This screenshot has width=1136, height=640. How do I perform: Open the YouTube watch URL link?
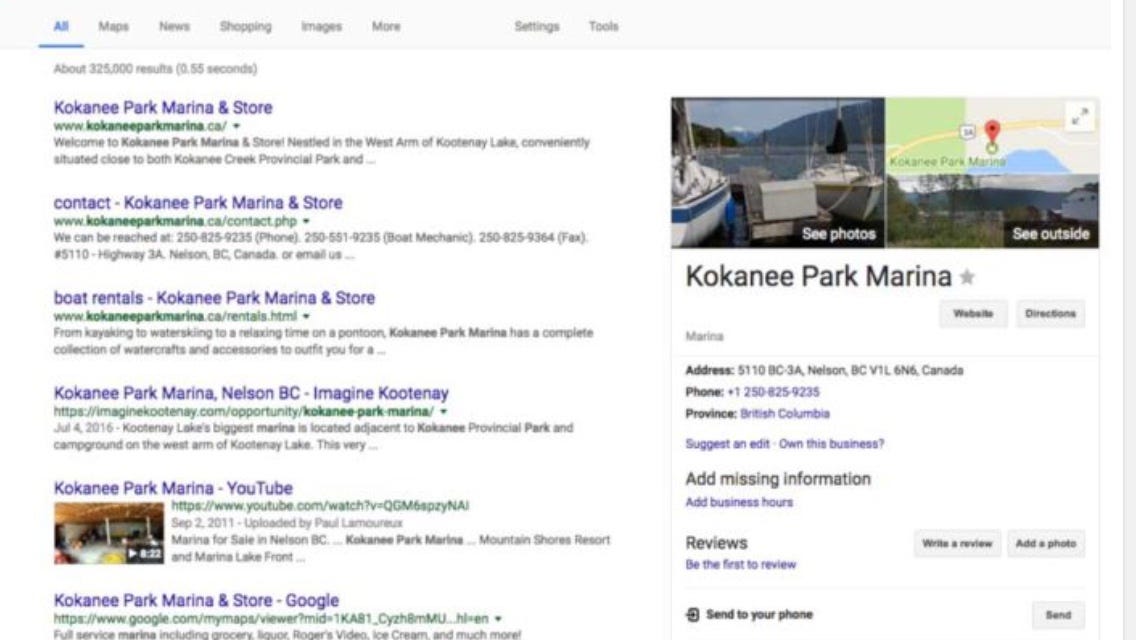click(320, 506)
